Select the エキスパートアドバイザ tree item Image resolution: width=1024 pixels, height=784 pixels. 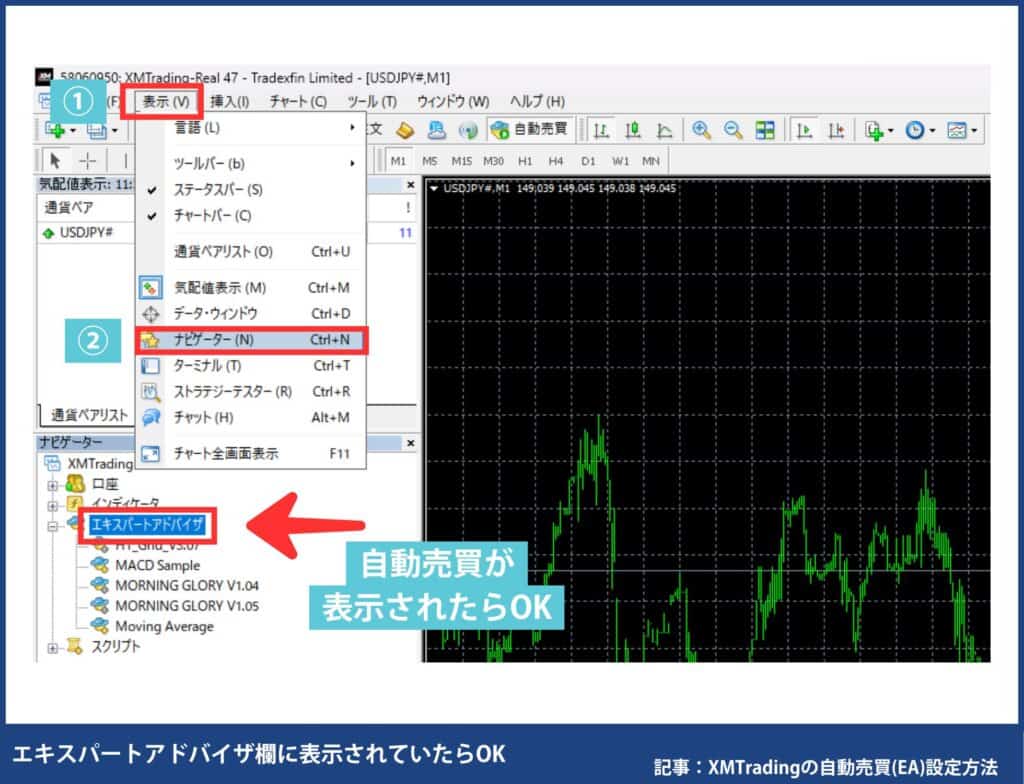pyautogui.click(x=147, y=525)
